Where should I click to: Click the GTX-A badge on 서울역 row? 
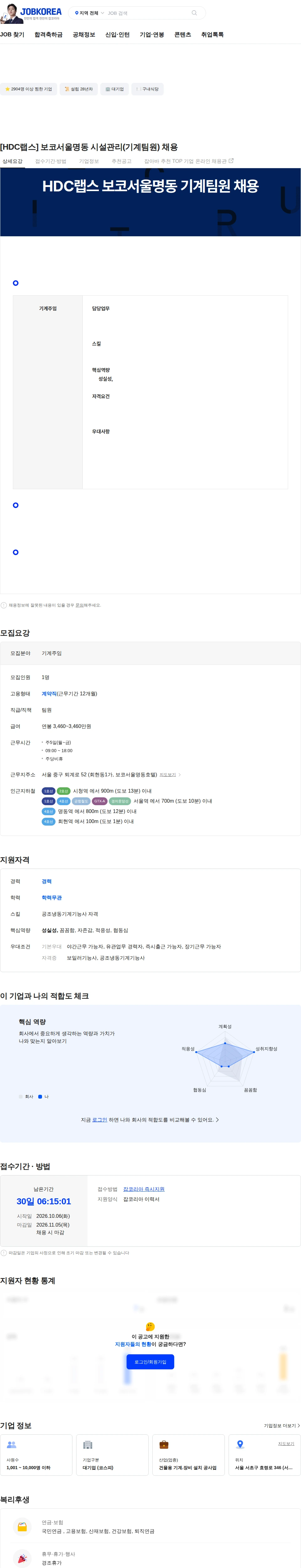point(100,801)
